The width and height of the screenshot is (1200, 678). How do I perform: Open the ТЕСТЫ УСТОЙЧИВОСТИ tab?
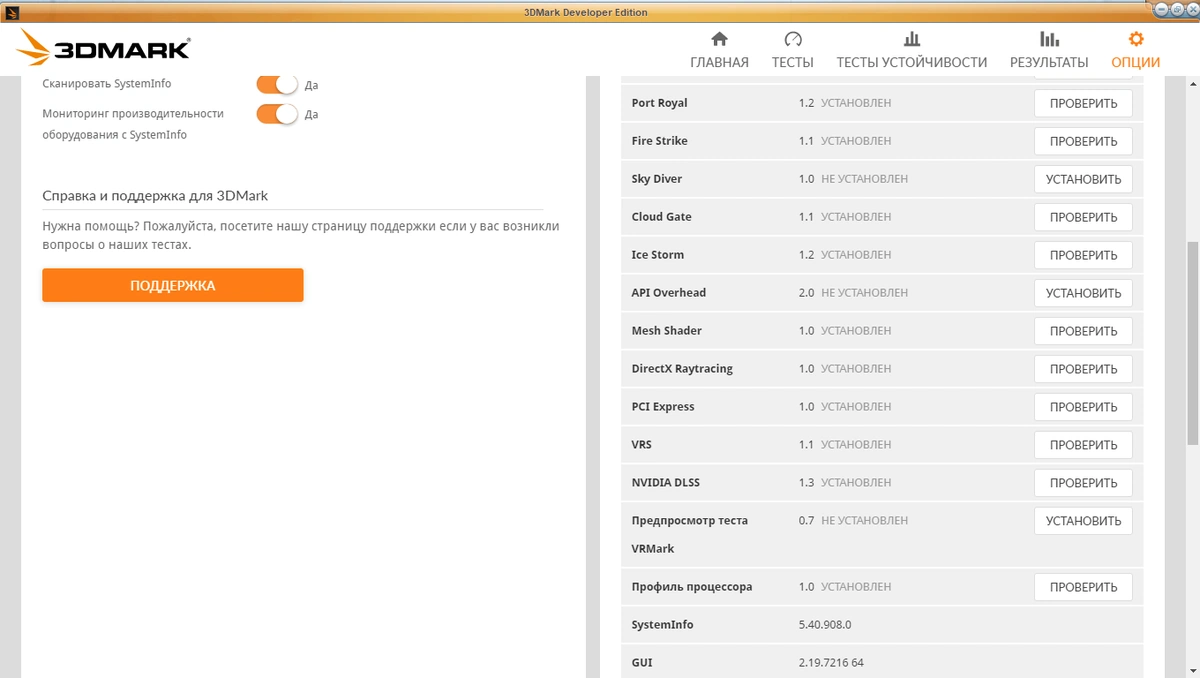point(912,62)
